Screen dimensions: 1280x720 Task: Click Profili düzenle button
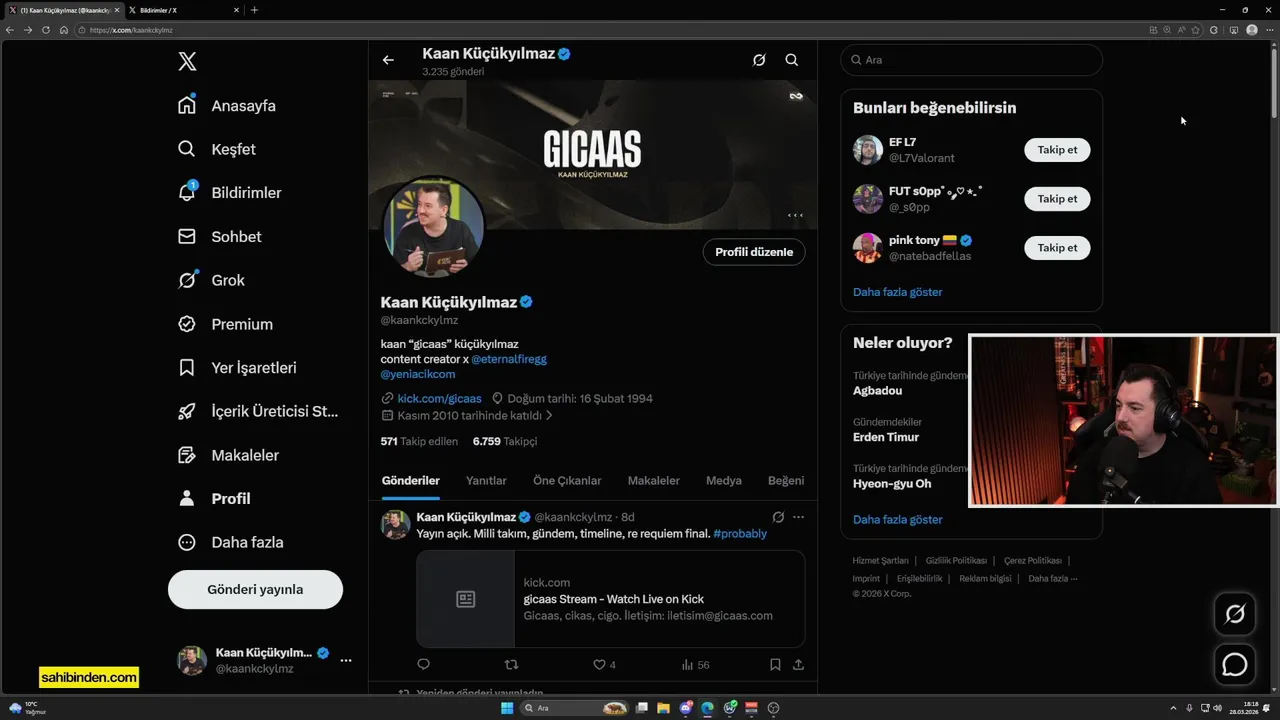[754, 252]
